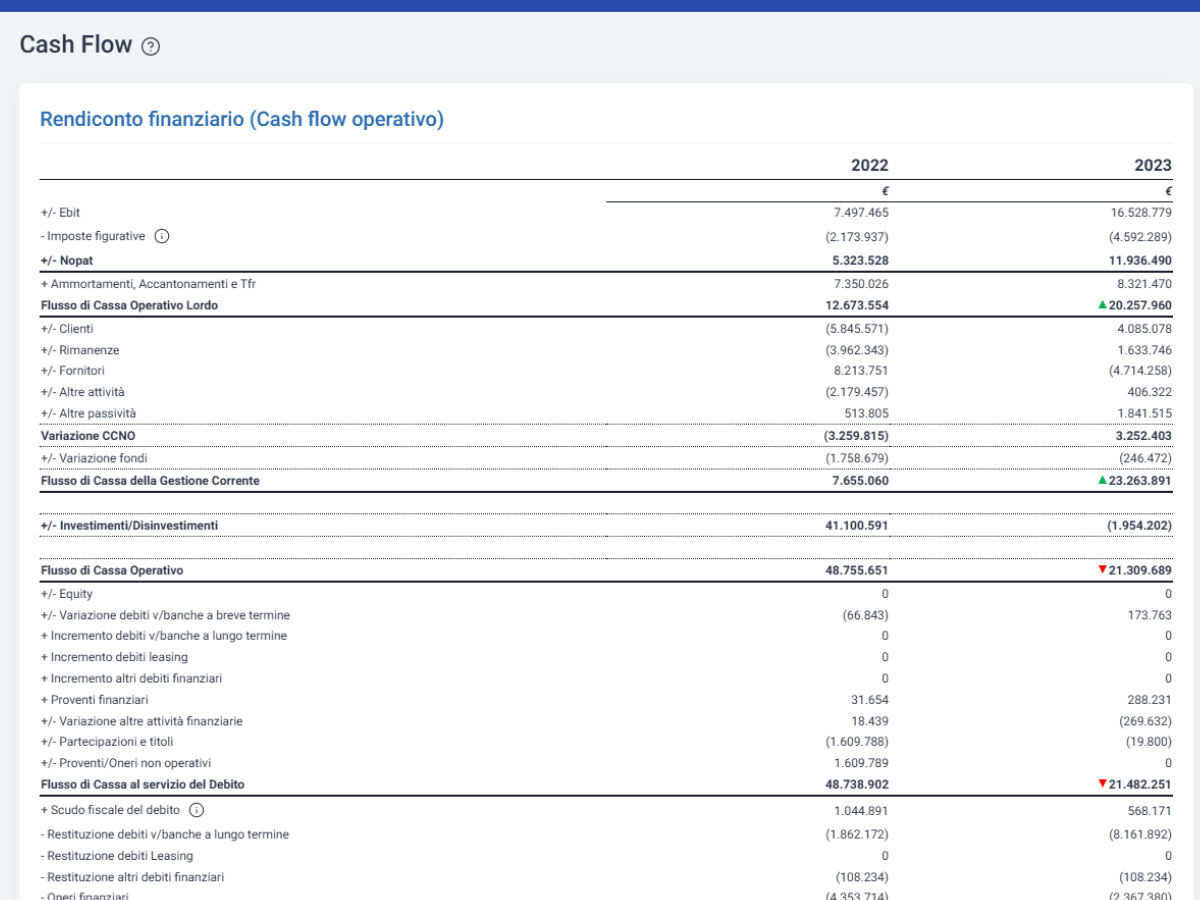This screenshot has width=1200, height=900.
Task: Click green up arrow at Gestione Corrente 2023
Action: click(x=1102, y=480)
